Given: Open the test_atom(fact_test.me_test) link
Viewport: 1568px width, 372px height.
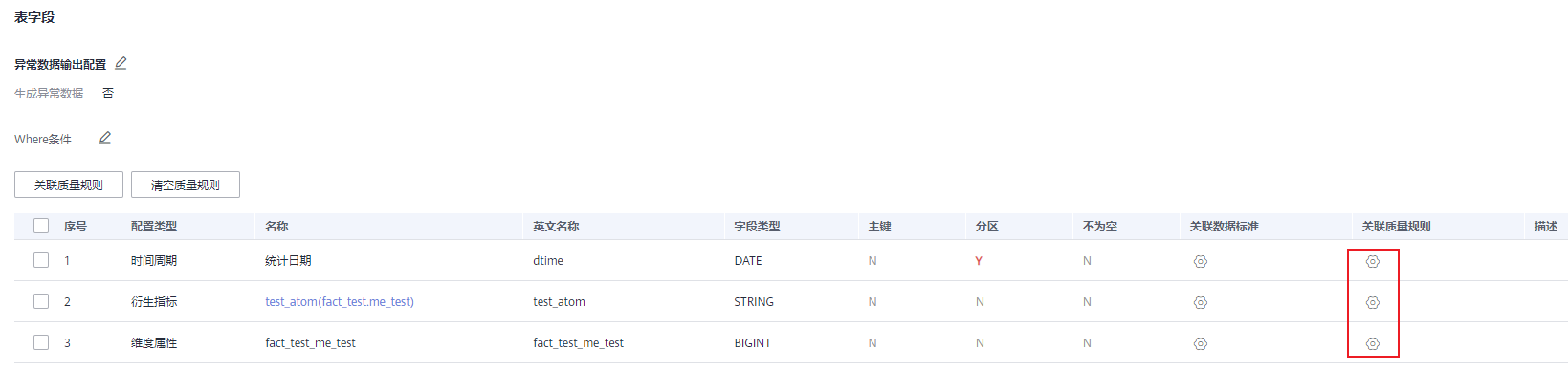Looking at the screenshot, I should pyautogui.click(x=340, y=302).
